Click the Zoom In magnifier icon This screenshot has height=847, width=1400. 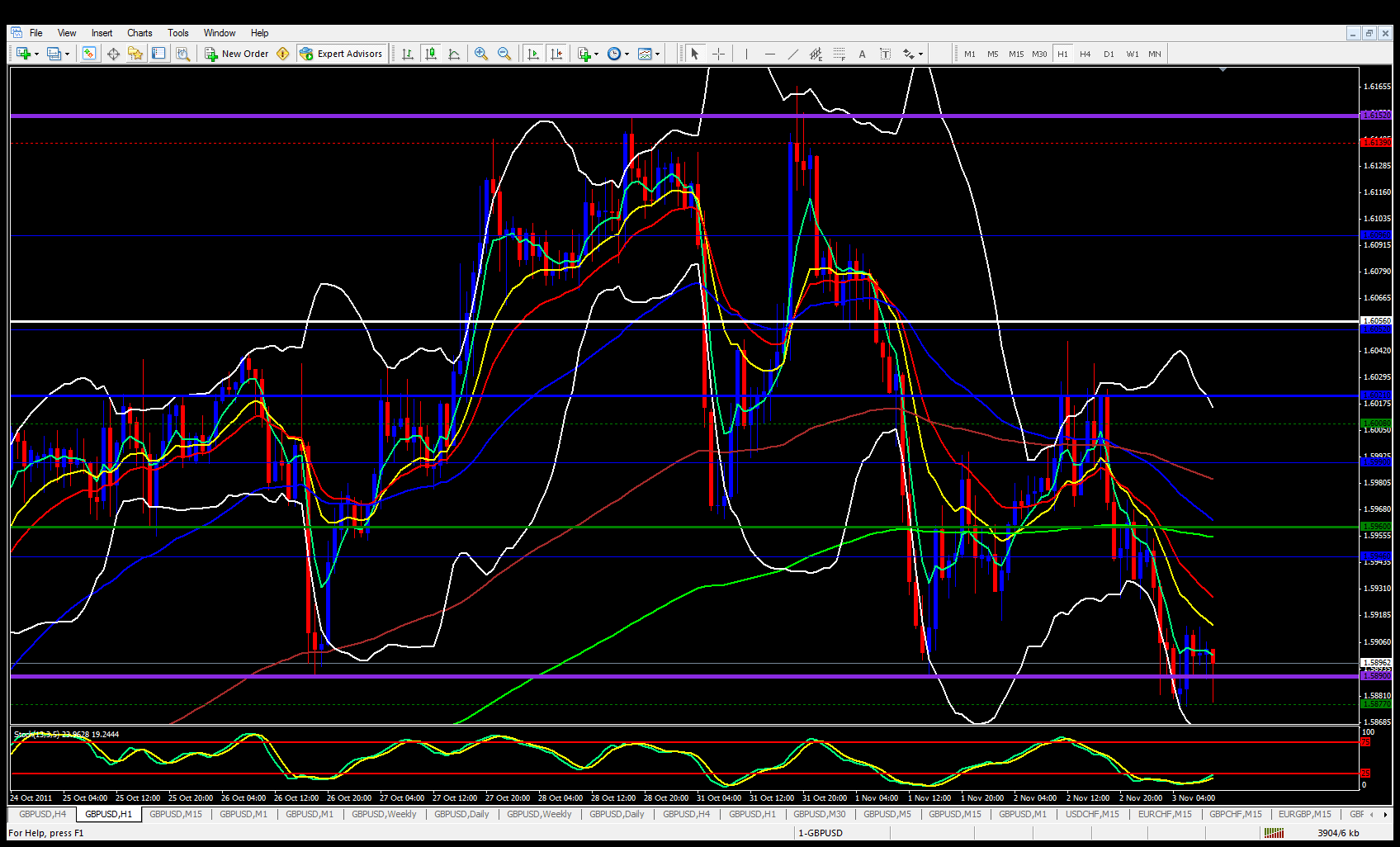tap(481, 54)
